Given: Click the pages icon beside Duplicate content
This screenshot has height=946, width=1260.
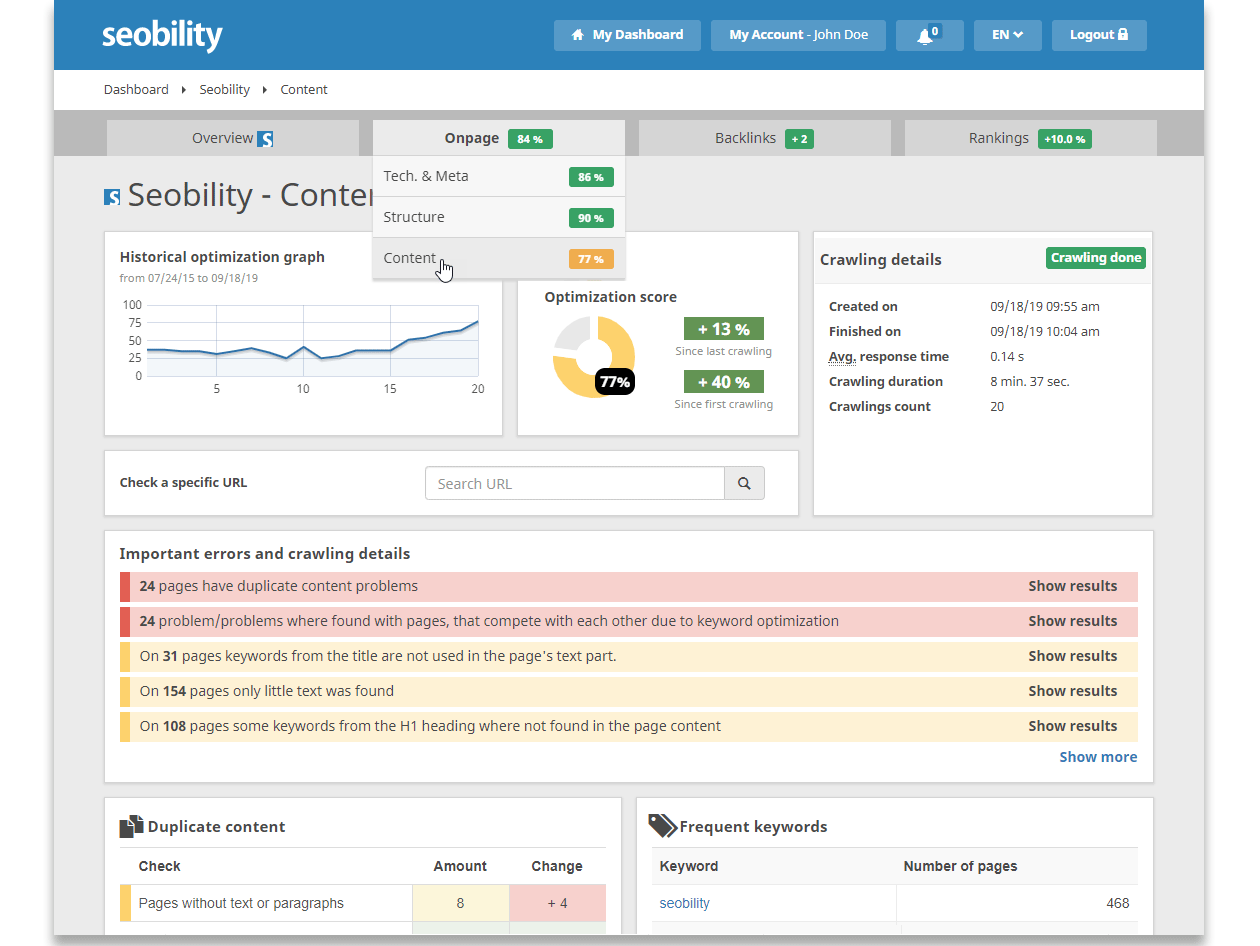Looking at the screenshot, I should point(131,825).
